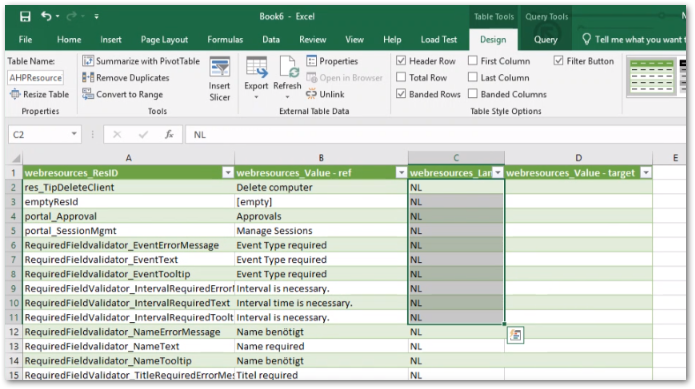Uncheck the Header Row checkbox
The height and width of the screenshot is (389, 695).
click(x=401, y=61)
